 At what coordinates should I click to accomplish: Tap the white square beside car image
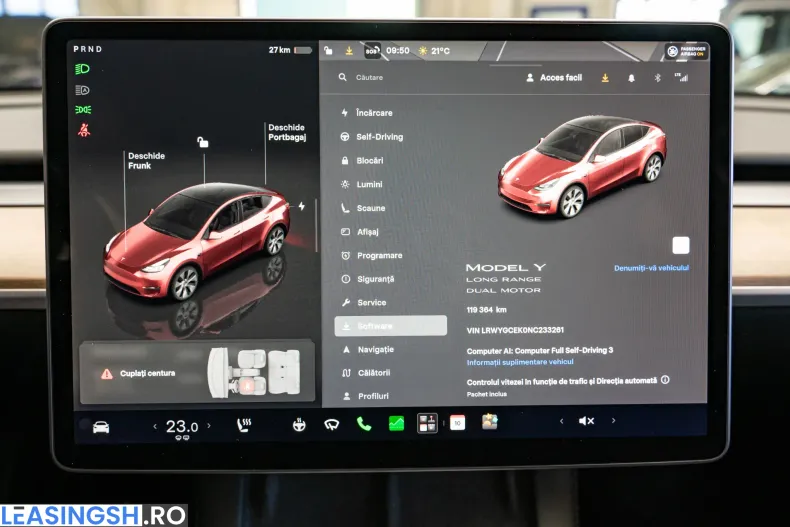[x=681, y=245]
